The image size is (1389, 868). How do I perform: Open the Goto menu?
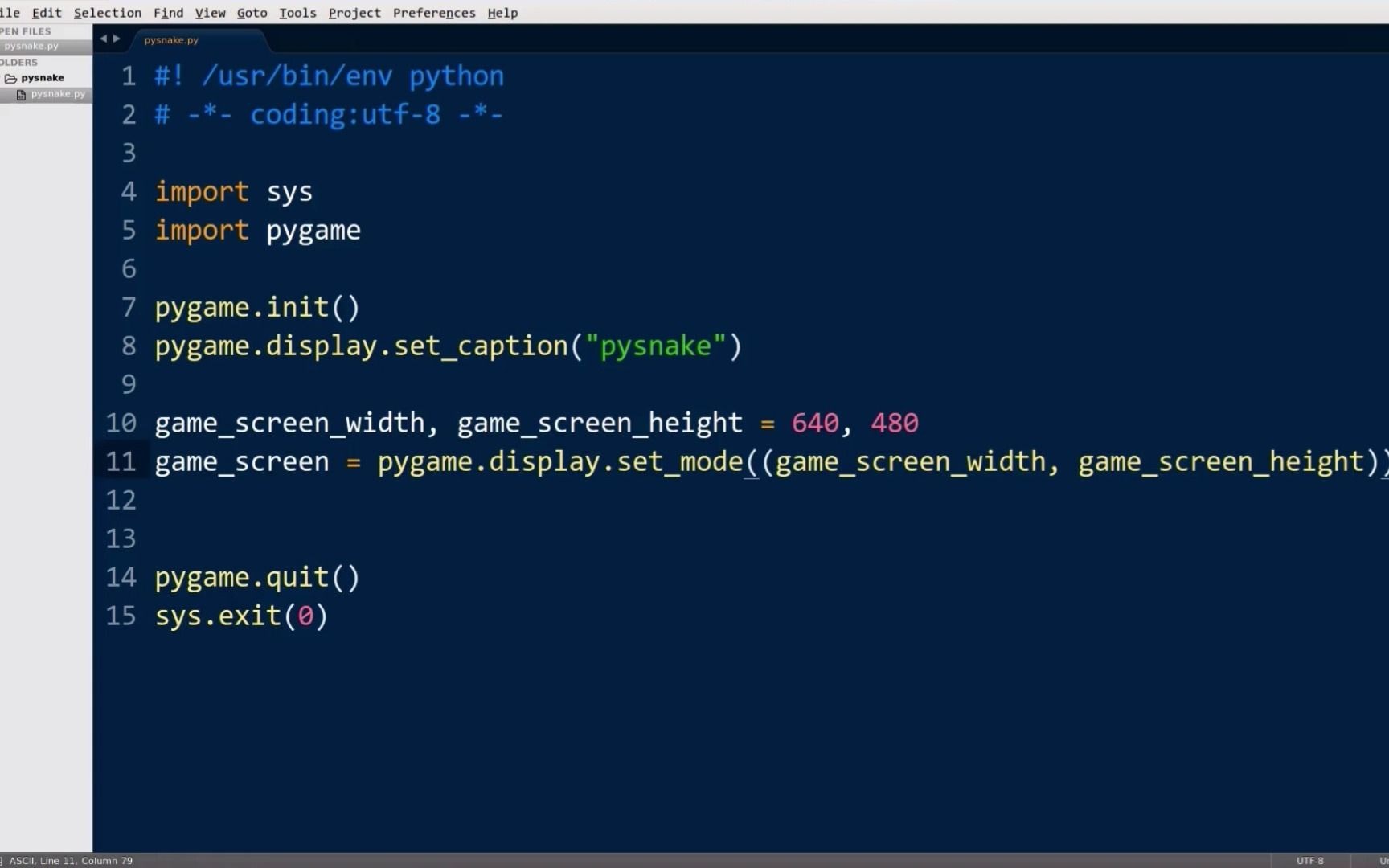pyautogui.click(x=252, y=13)
